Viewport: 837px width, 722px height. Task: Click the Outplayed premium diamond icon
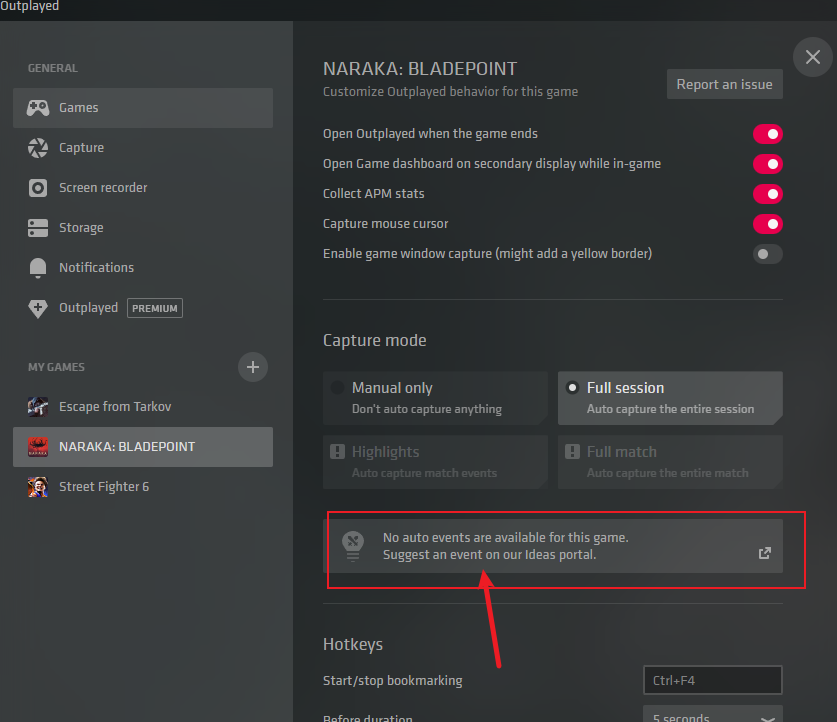click(38, 308)
